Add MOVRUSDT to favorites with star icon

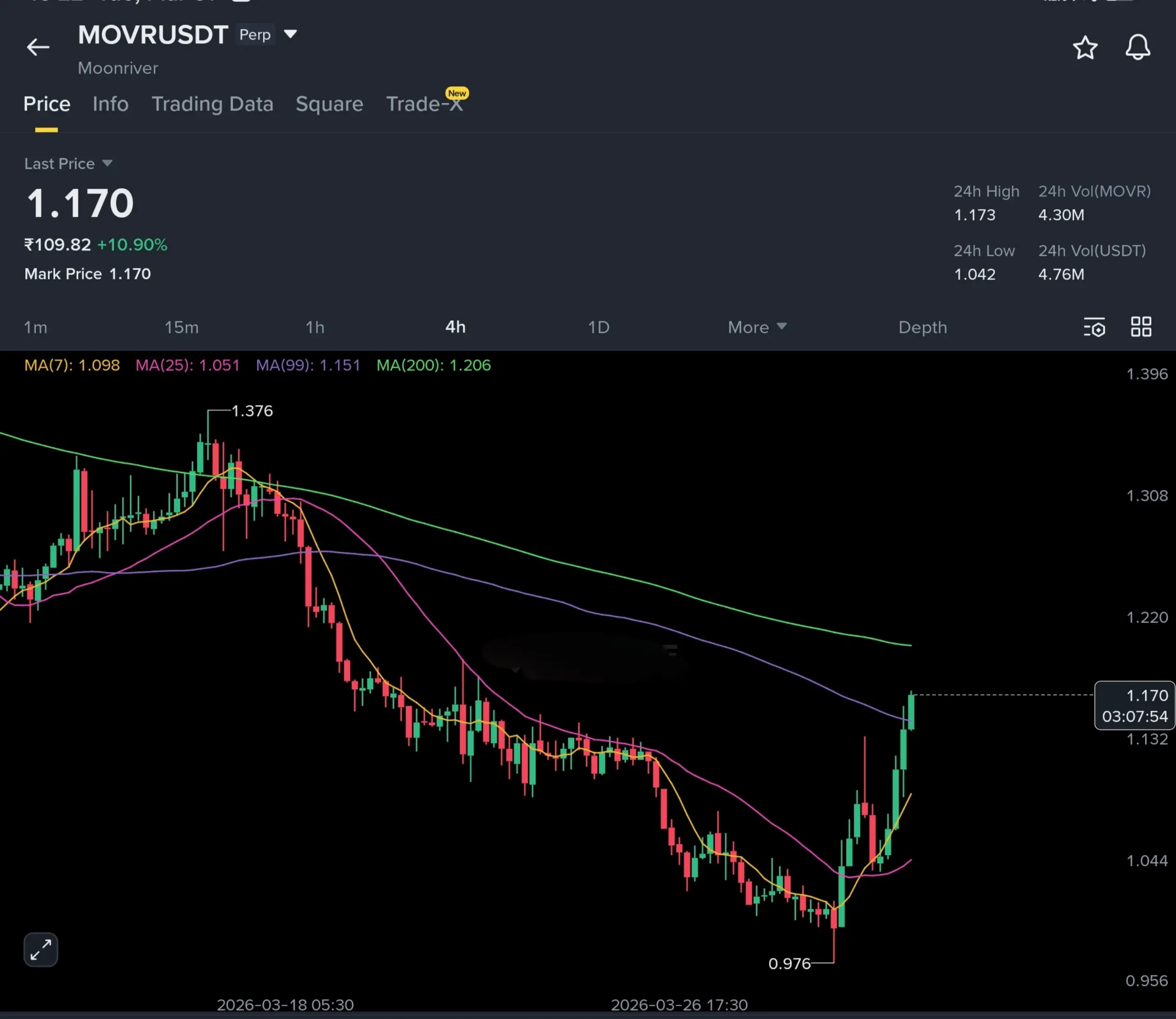pos(1085,48)
